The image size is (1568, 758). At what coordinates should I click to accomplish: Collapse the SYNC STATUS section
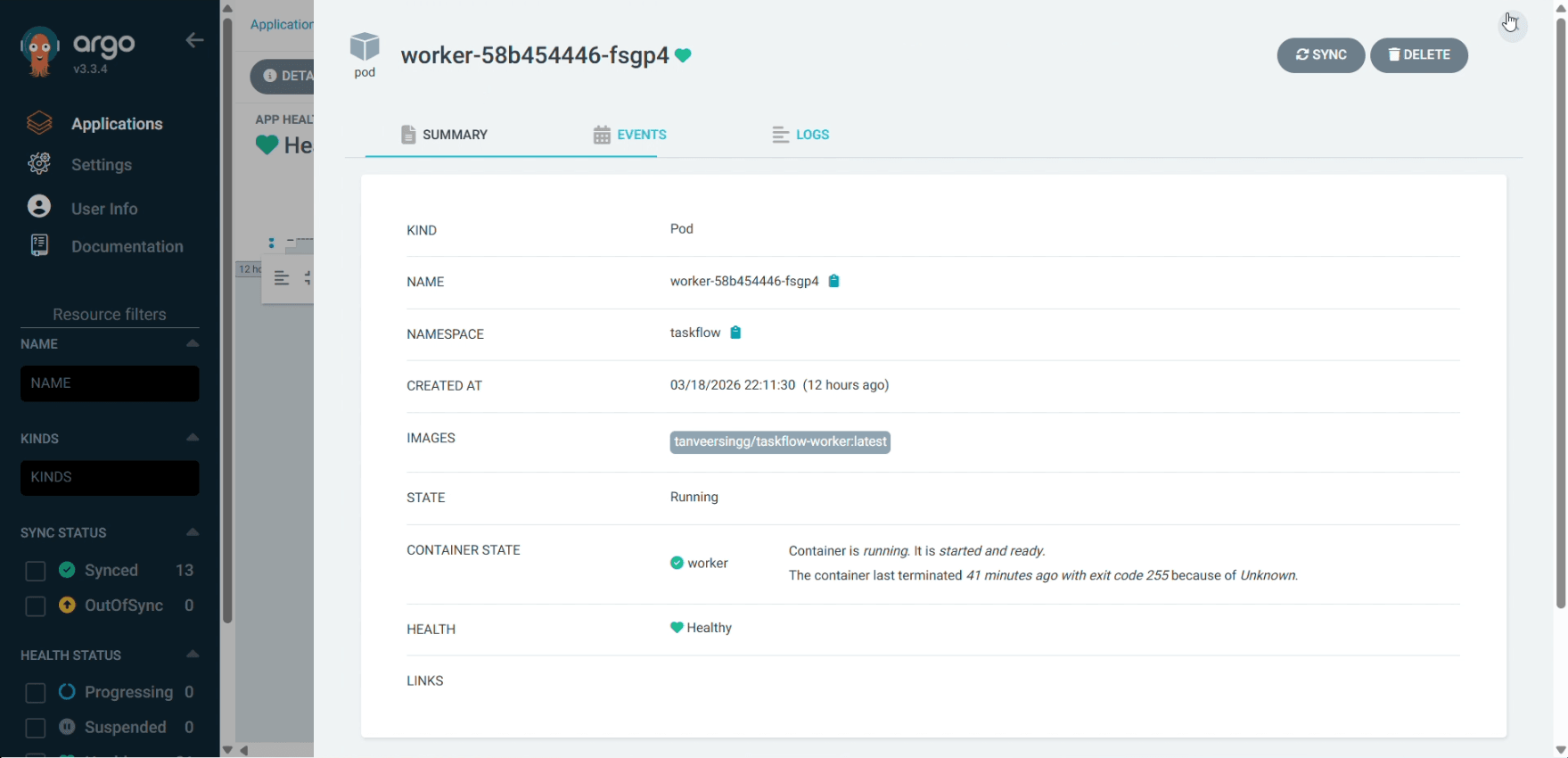[x=193, y=532]
